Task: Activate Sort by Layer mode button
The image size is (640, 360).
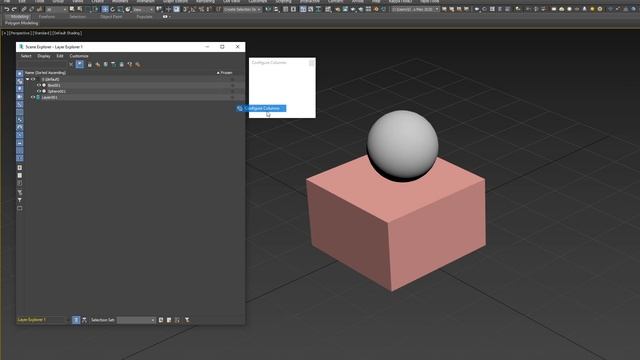Action: point(76,320)
